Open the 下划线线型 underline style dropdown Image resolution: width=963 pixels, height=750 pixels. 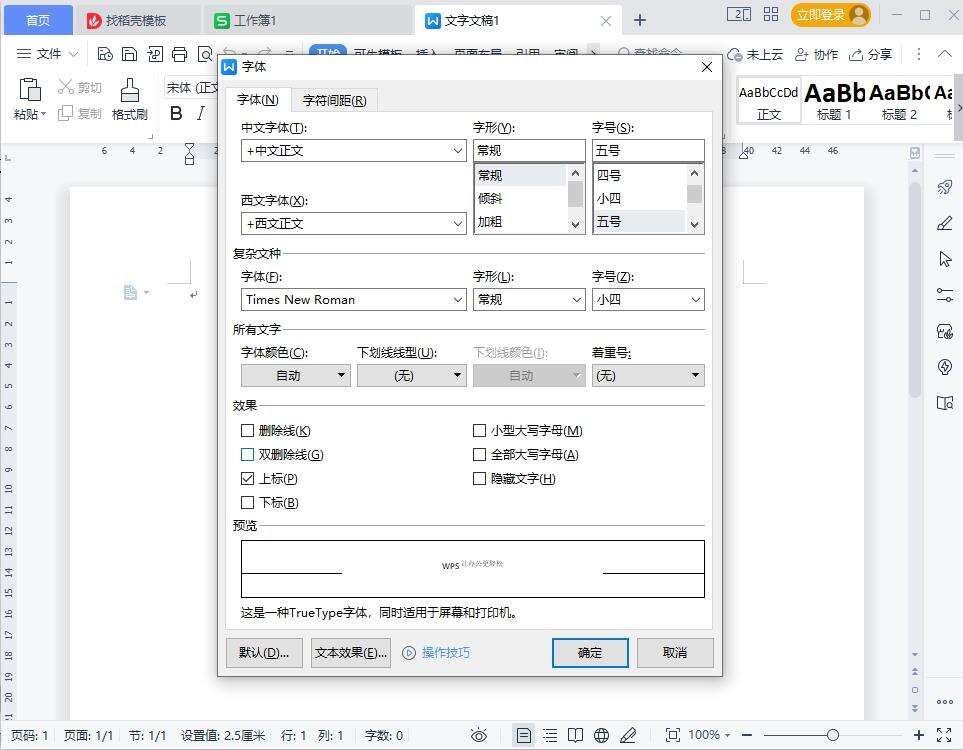pos(412,376)
